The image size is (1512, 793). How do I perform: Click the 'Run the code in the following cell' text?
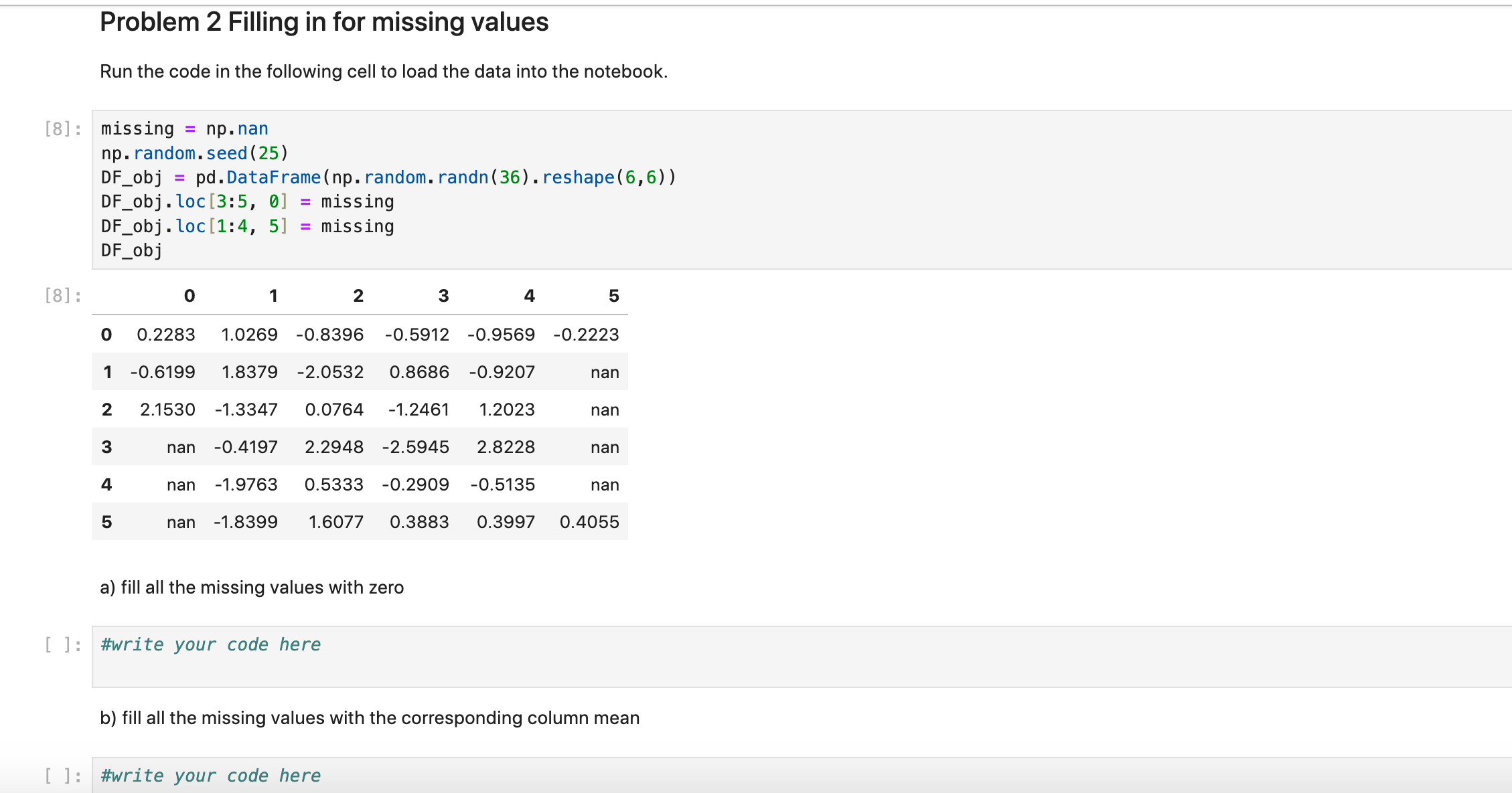coord(384,72)
